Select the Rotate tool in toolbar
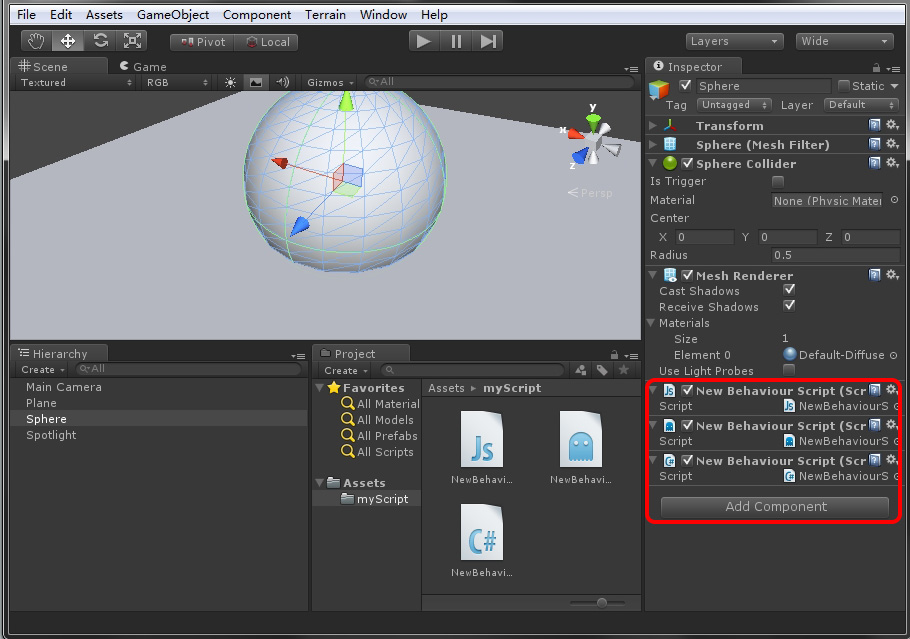The image size is (910, 639). [x=101, y=41]
